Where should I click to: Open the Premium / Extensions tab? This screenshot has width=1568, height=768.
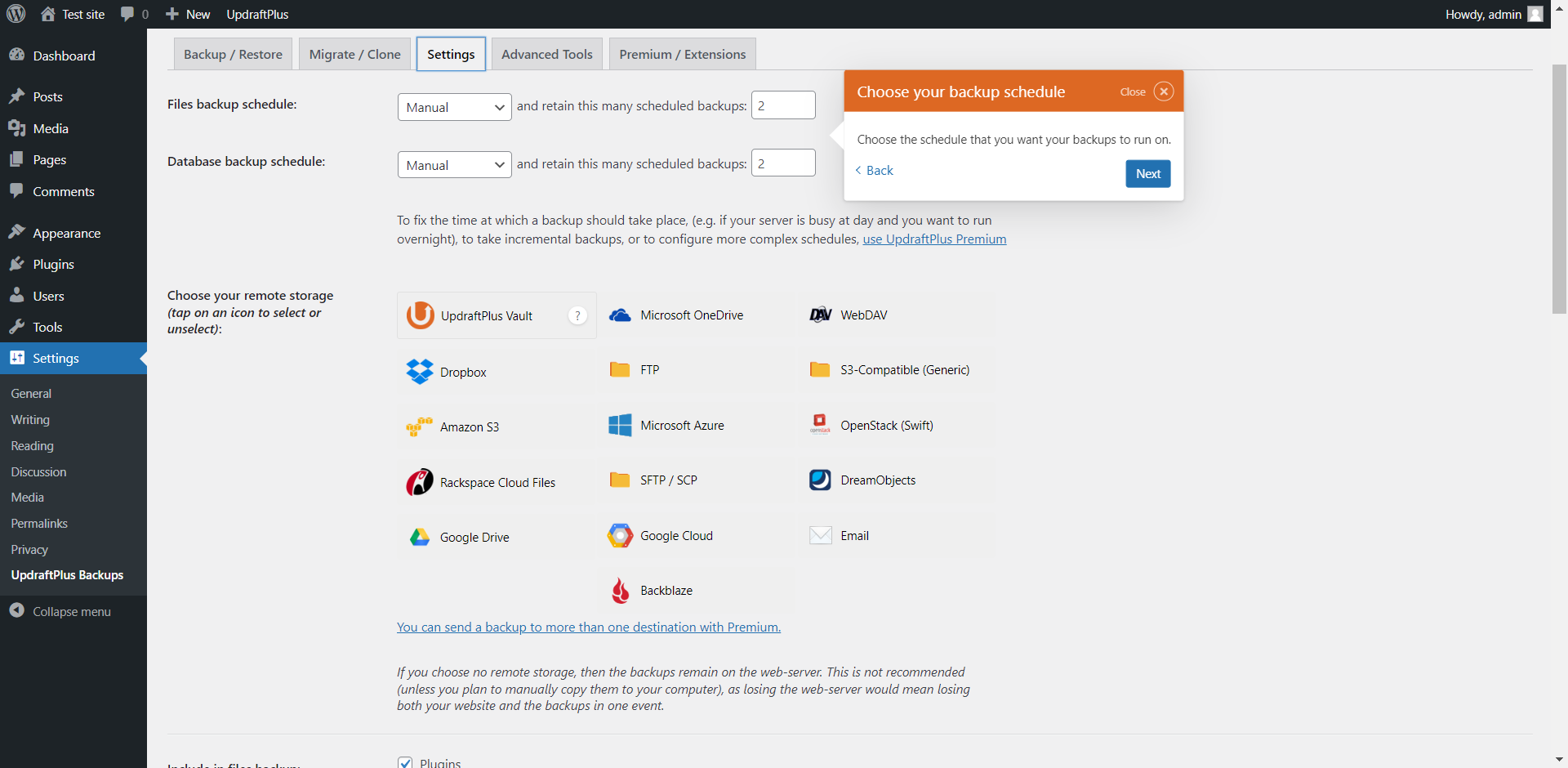tap(682, 54)
